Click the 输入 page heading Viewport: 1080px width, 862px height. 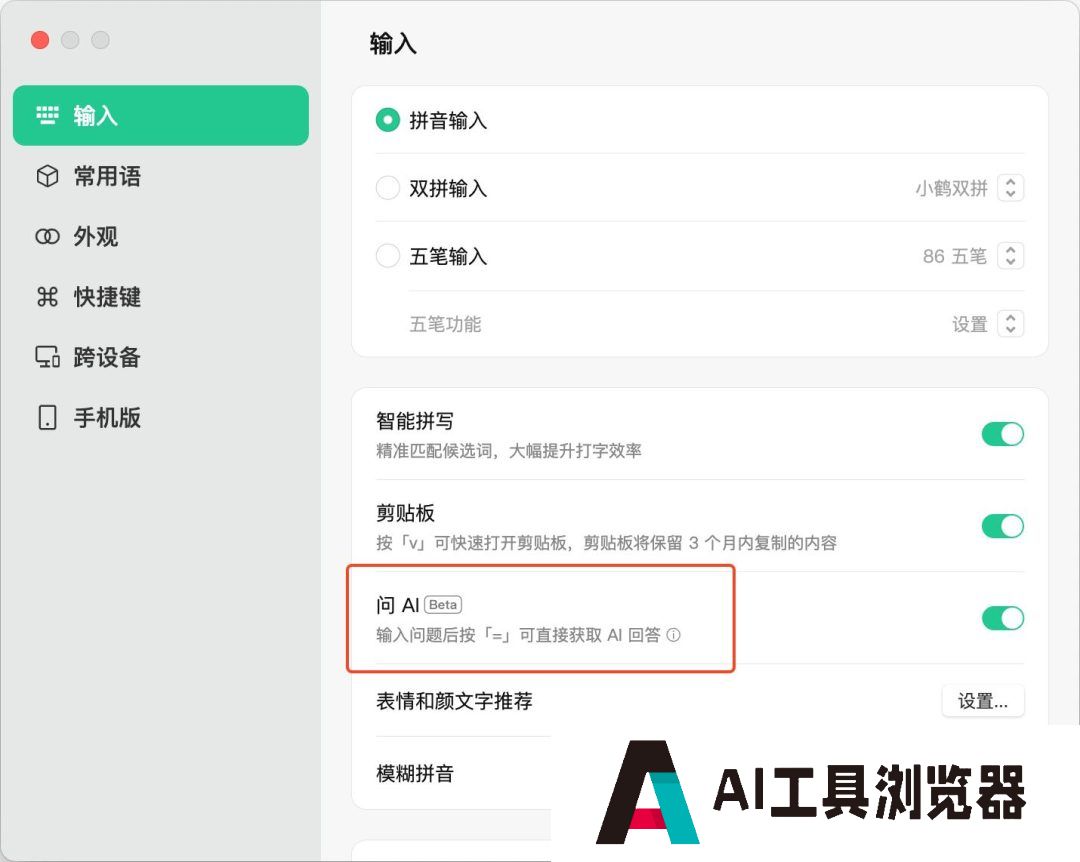(x=393, y=43)
